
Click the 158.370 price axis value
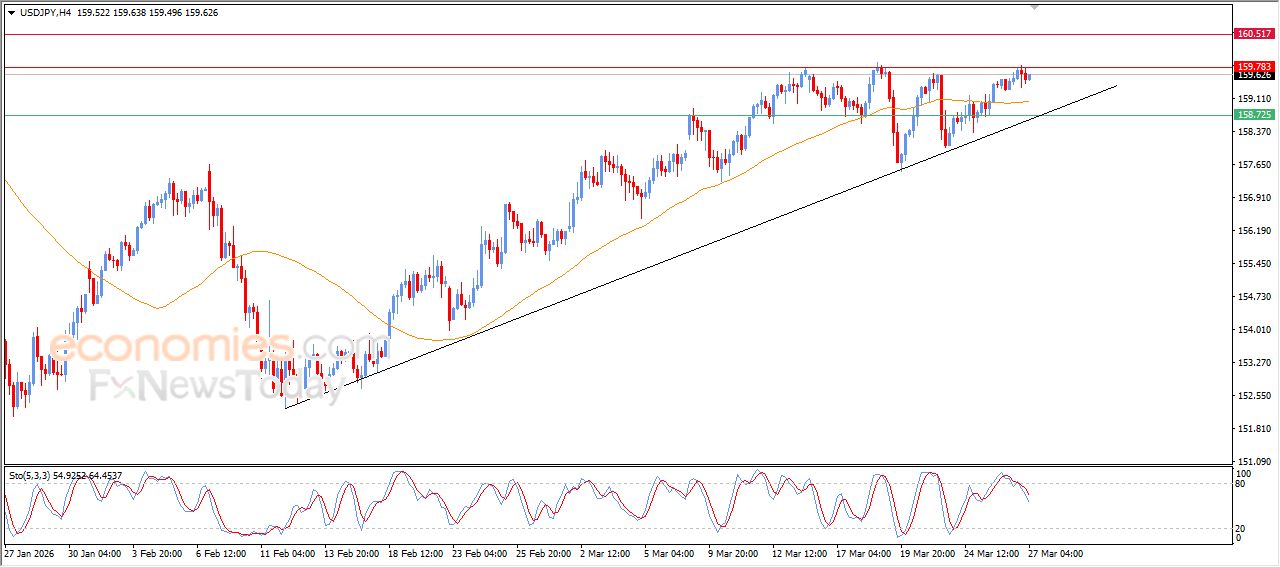tap(1253, 132)
